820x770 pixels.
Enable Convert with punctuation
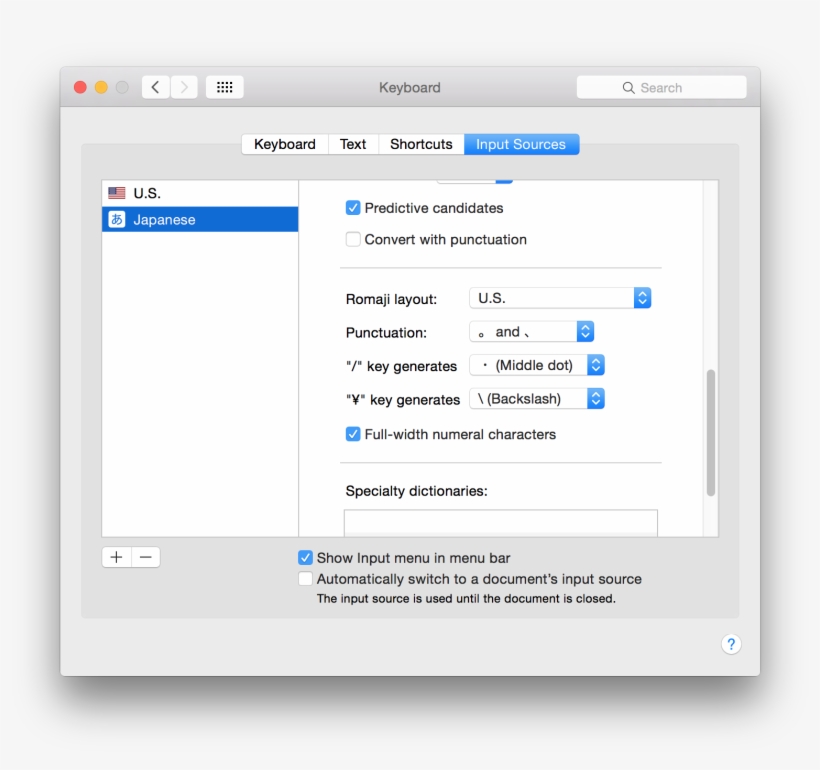pos(352,239)
